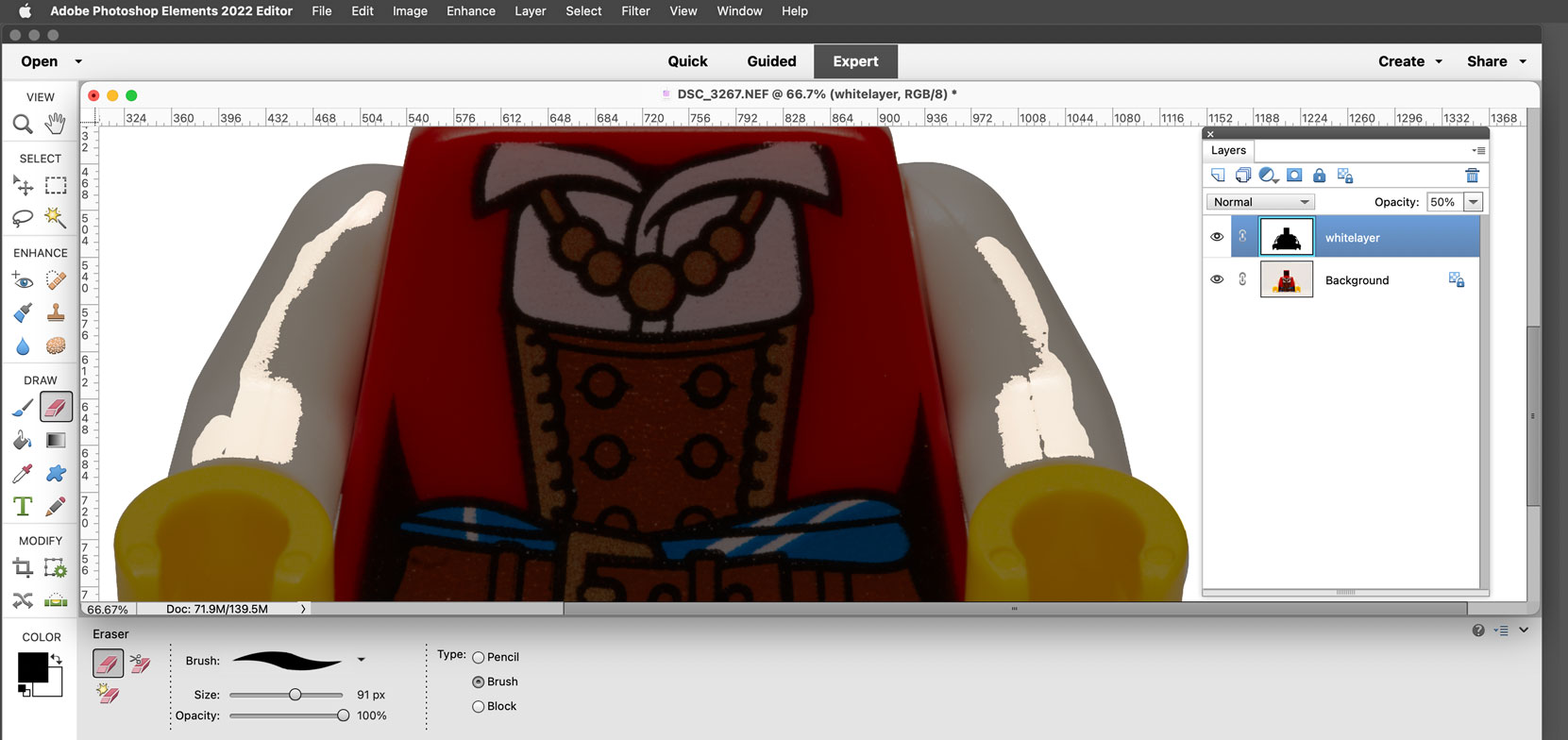The height and width of the screenshot is (740, 1568).
Task: Select the Lasso tool
Action: 23,218
